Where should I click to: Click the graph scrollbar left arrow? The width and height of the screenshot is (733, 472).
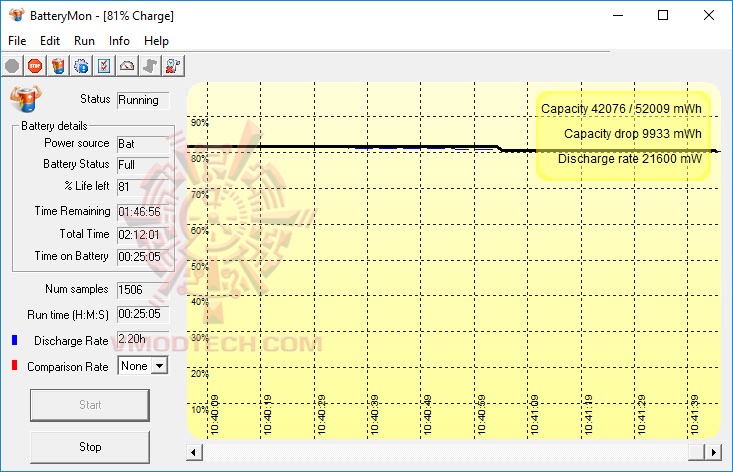(x=194, y=452)
